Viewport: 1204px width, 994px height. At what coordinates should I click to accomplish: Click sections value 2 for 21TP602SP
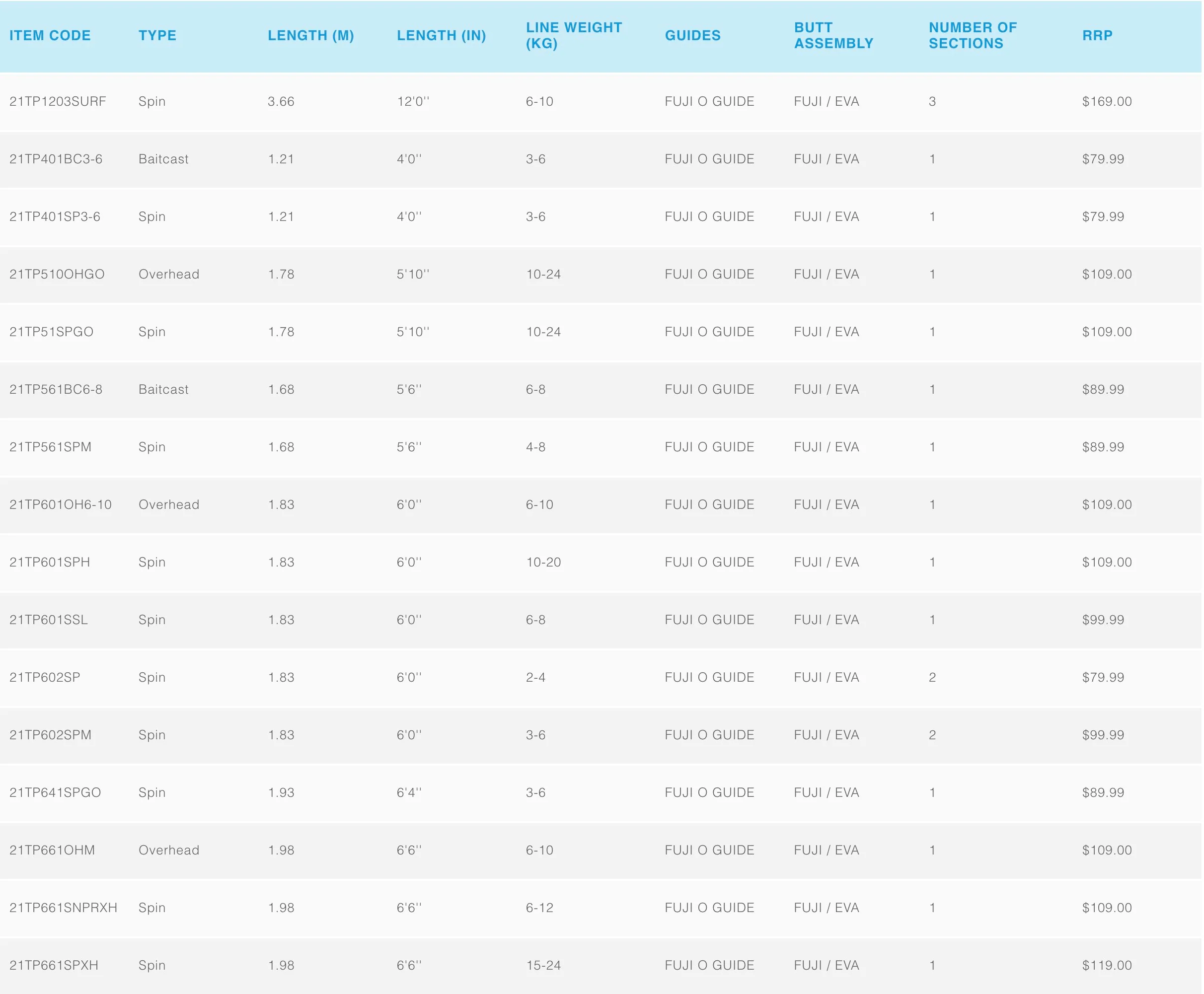[x=932, y=677]
